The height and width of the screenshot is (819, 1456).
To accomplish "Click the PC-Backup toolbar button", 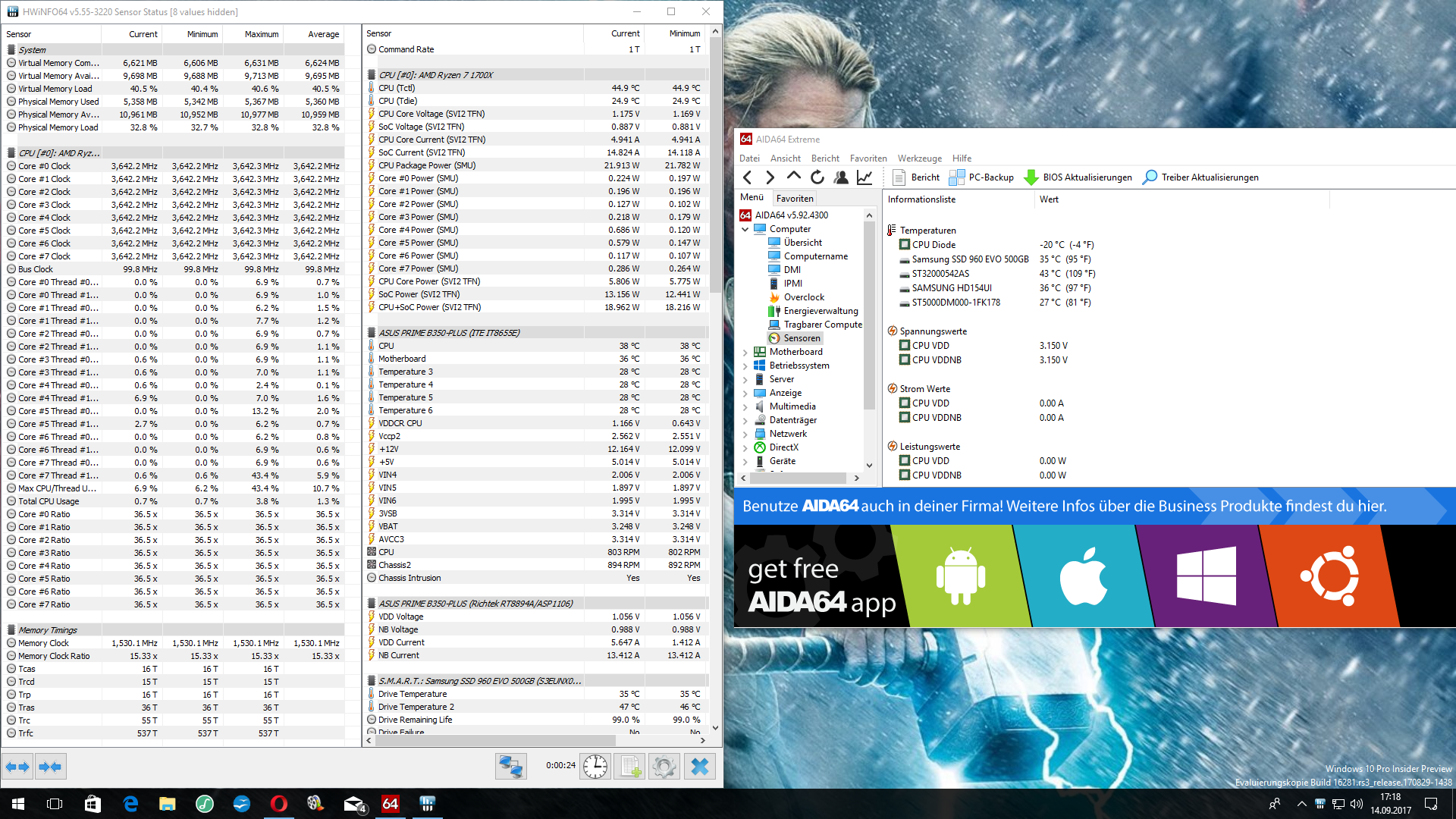I will [981, 177].
